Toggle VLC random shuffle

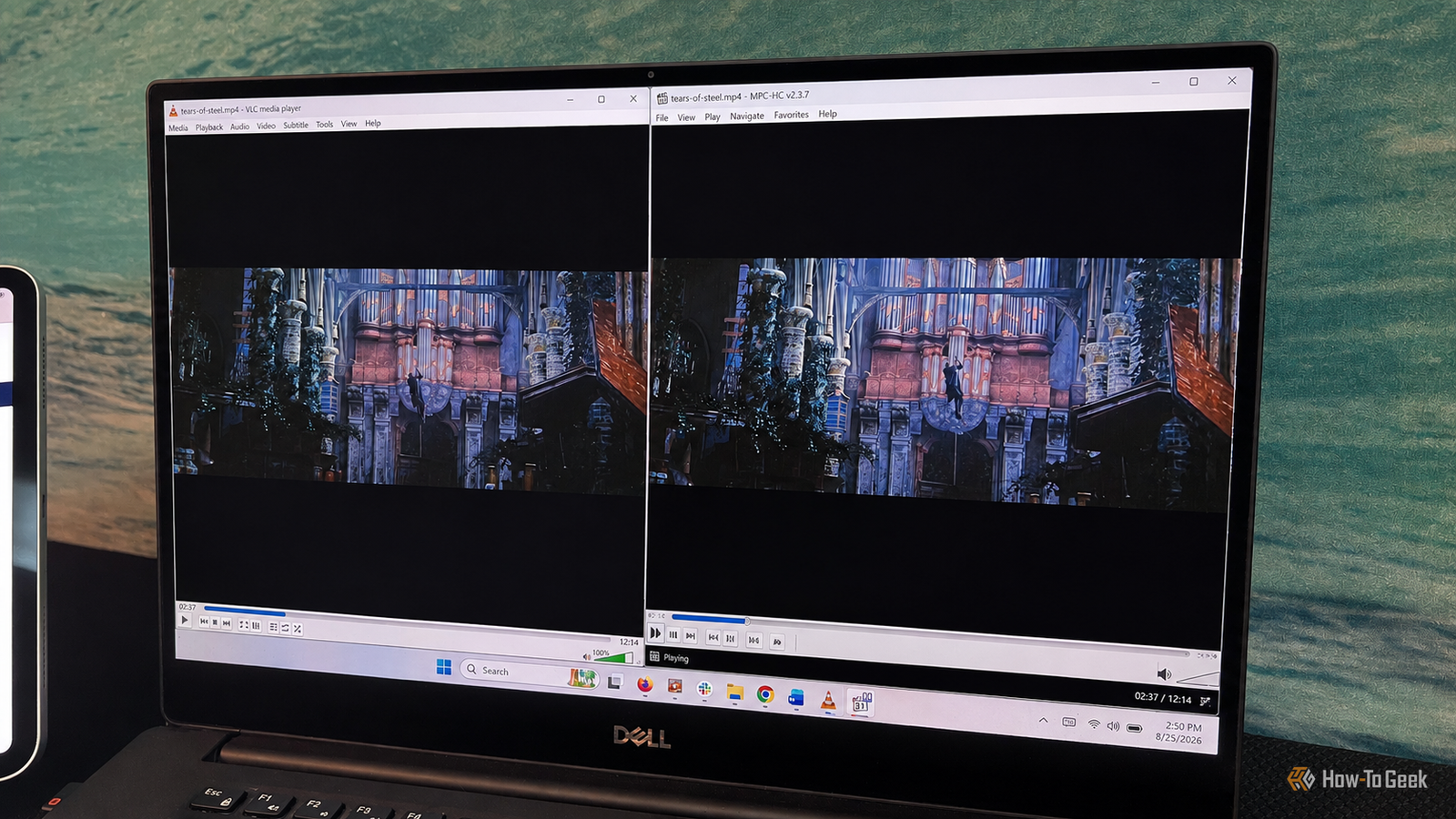pos(298,629)
